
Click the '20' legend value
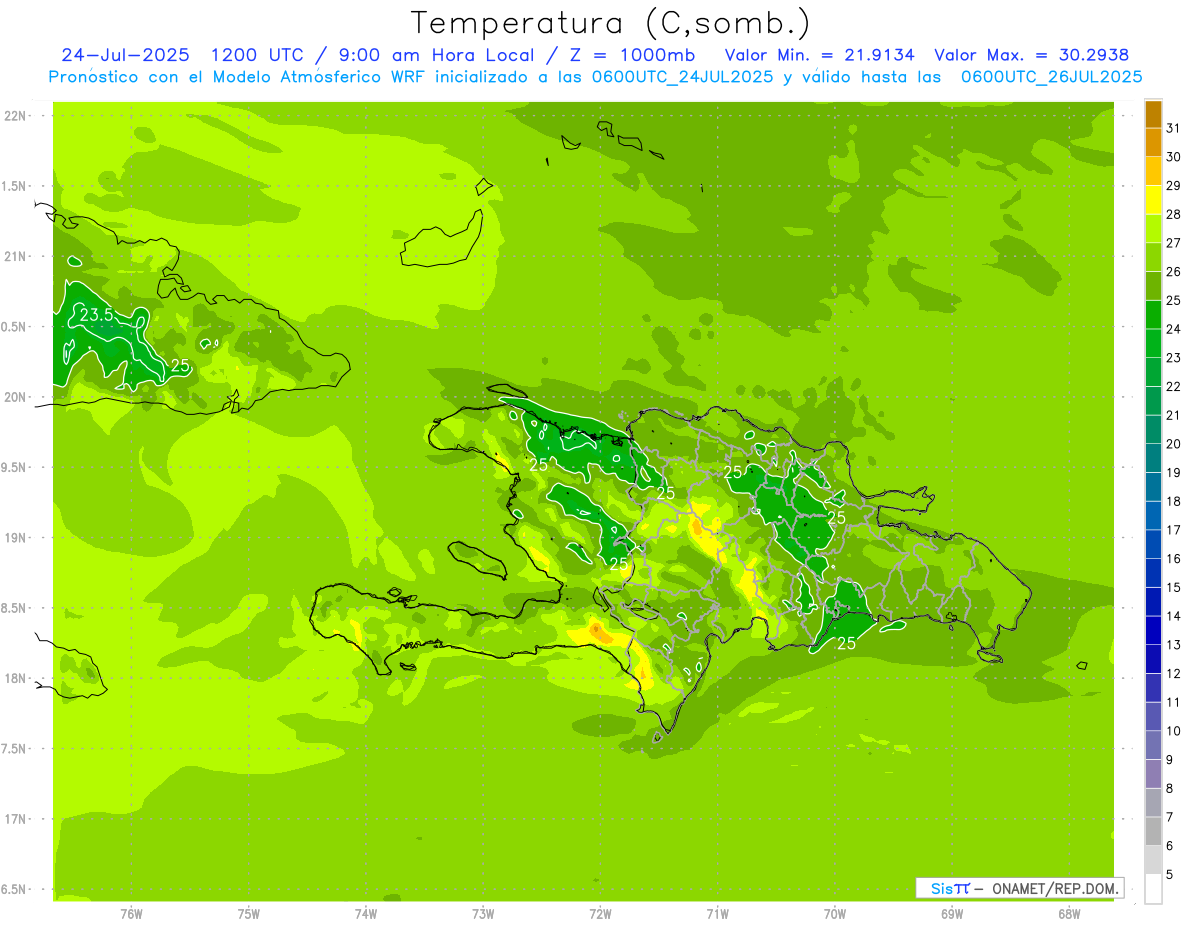[1173, 444]
